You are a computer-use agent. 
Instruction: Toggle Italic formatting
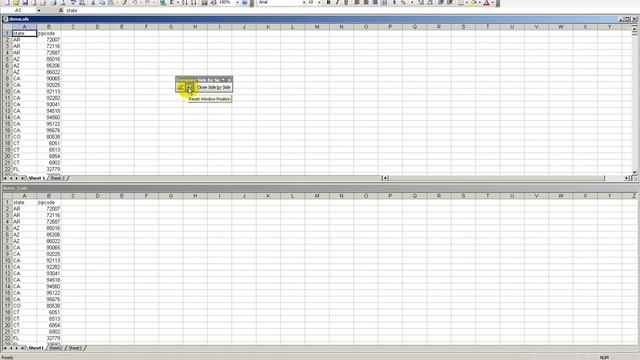pos(337,2)
